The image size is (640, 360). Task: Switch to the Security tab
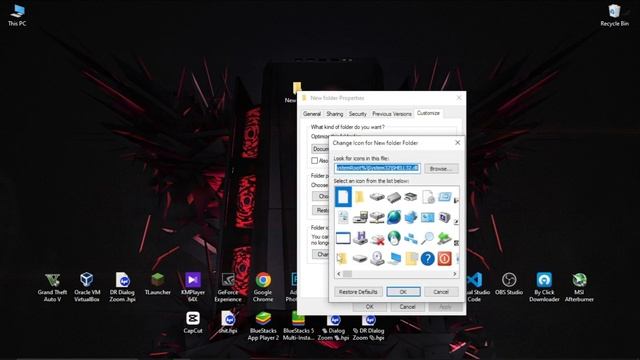tap(358, 114)
